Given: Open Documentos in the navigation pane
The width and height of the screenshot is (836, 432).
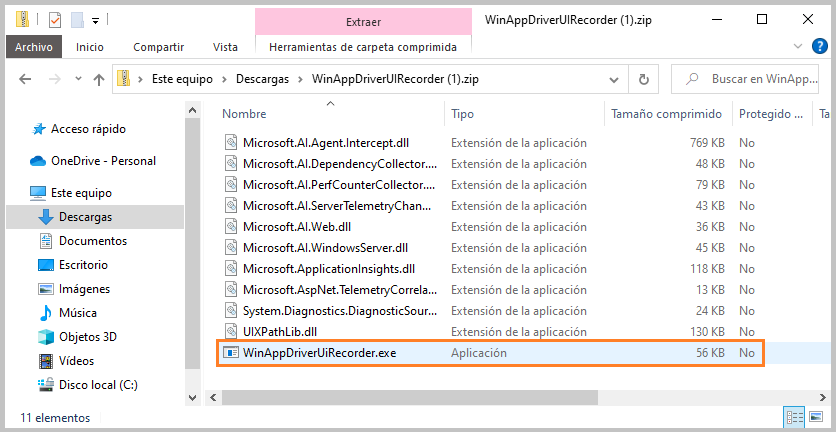Looking at the screenshot, I should click(x=83, y=241).
